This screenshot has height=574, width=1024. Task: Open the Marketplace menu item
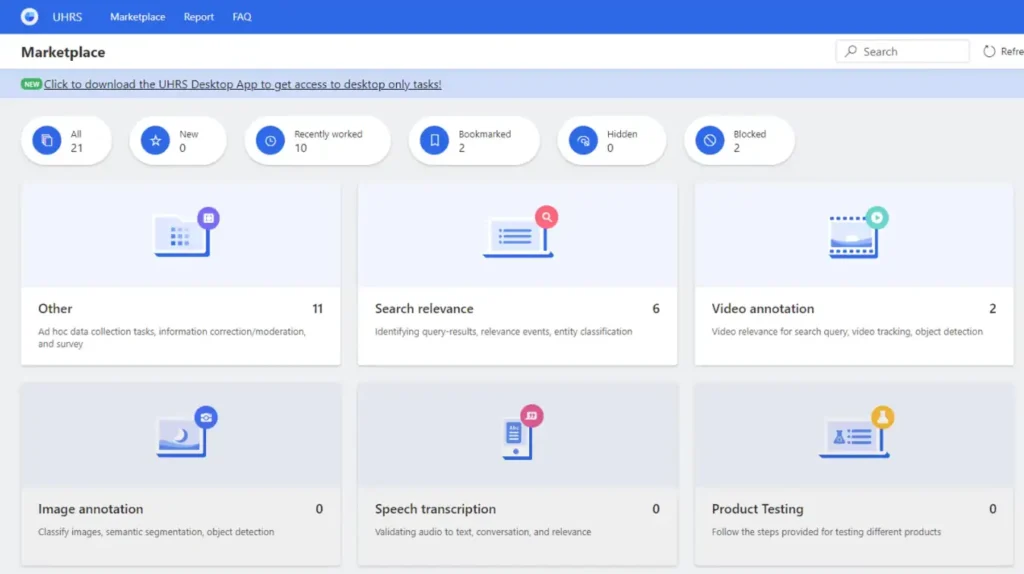pyautogui.click(x=137, y=17)
